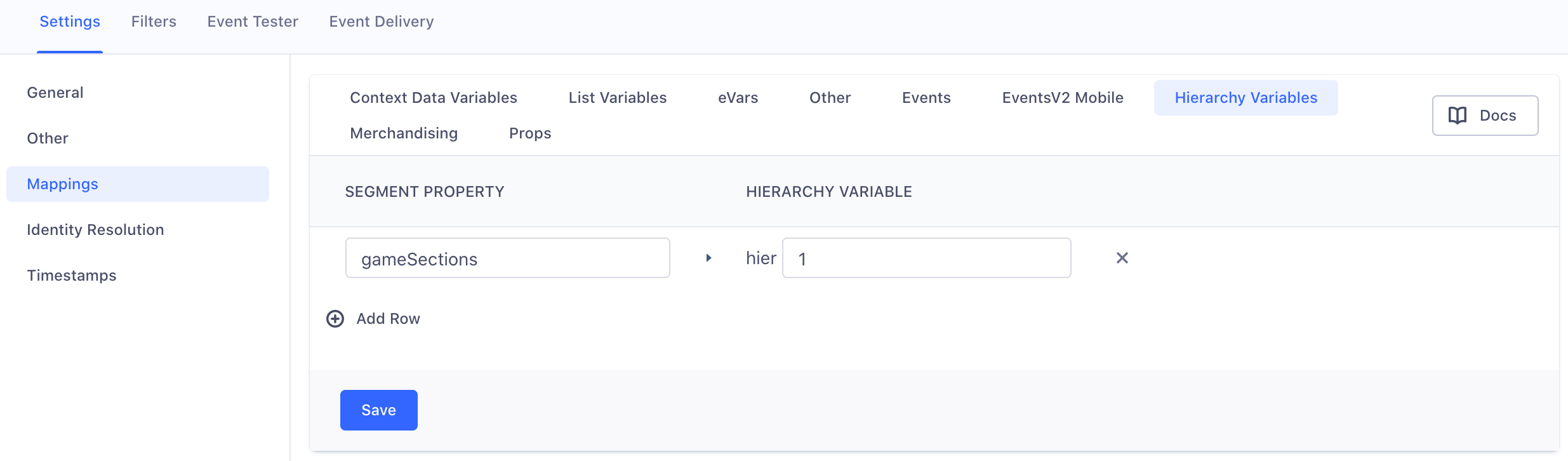Click the hierarchy variable number field
This screenshot has width=1568, height=461.
click(x=926, y=258)
